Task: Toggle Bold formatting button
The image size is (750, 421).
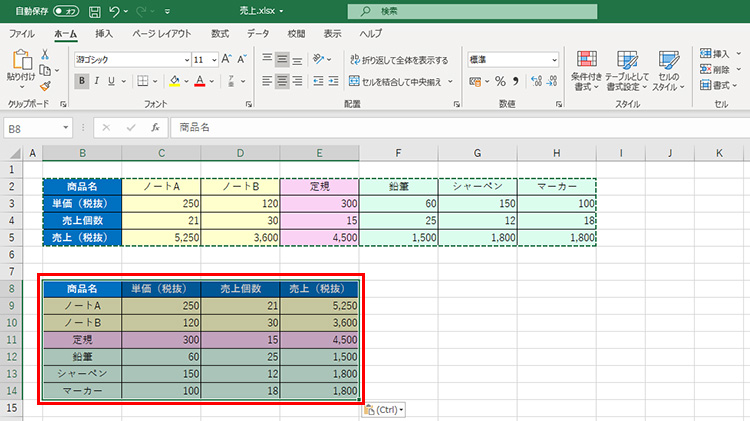Action: pyautogui.click(x=82, y=81)
